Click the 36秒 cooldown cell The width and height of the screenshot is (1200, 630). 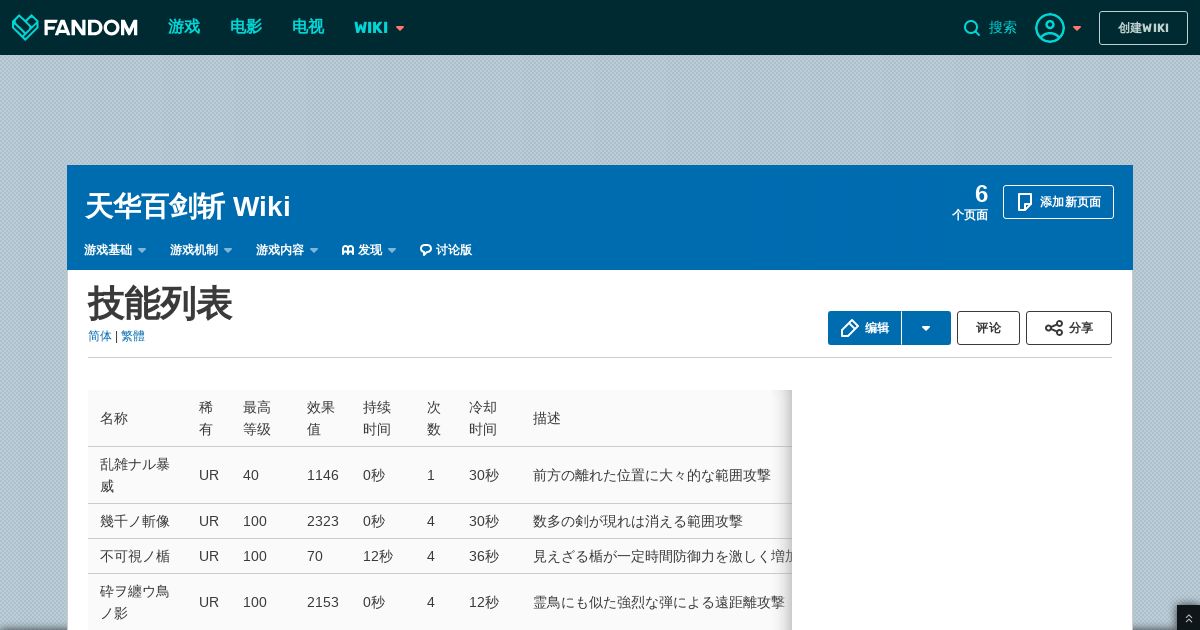click(484, 556)
